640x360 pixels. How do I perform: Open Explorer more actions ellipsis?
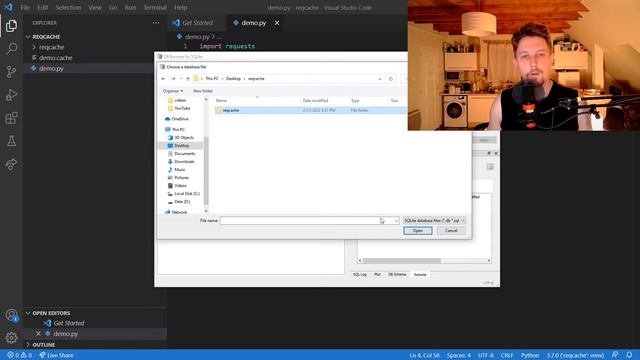(x=156, y=23)
